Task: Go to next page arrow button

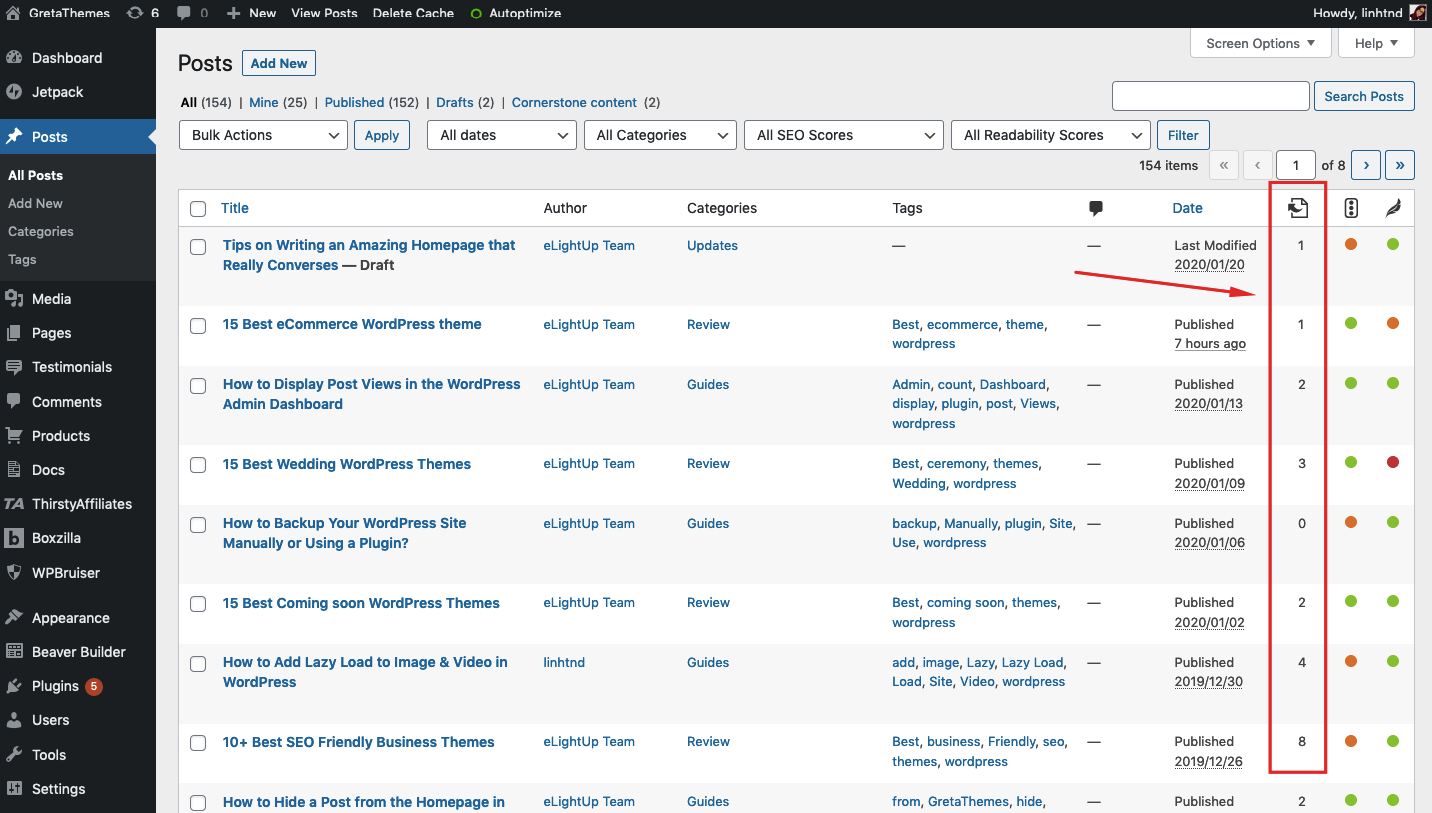Action: [x=1366, y=165]
